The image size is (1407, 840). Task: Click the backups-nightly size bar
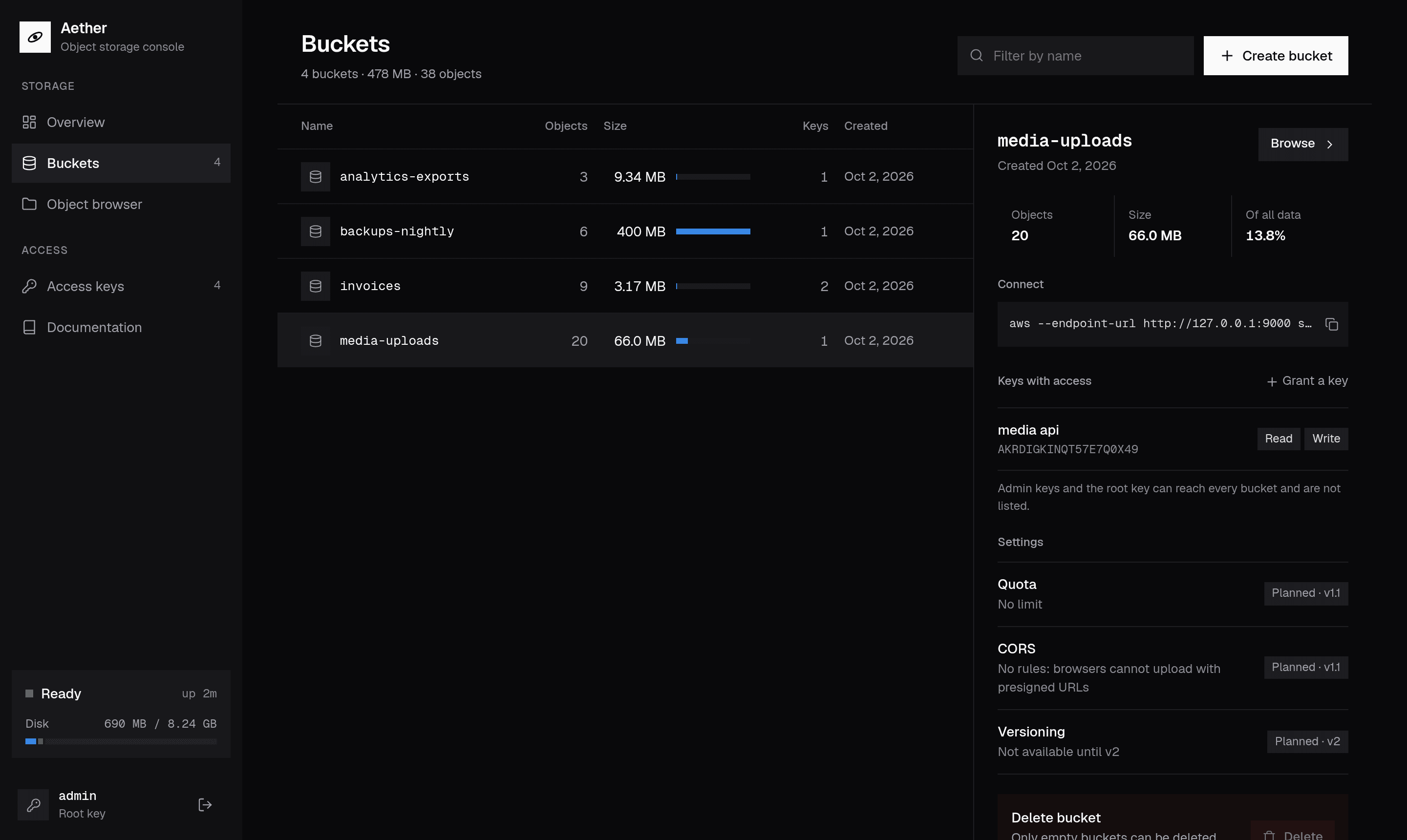[x=713, y=231]
